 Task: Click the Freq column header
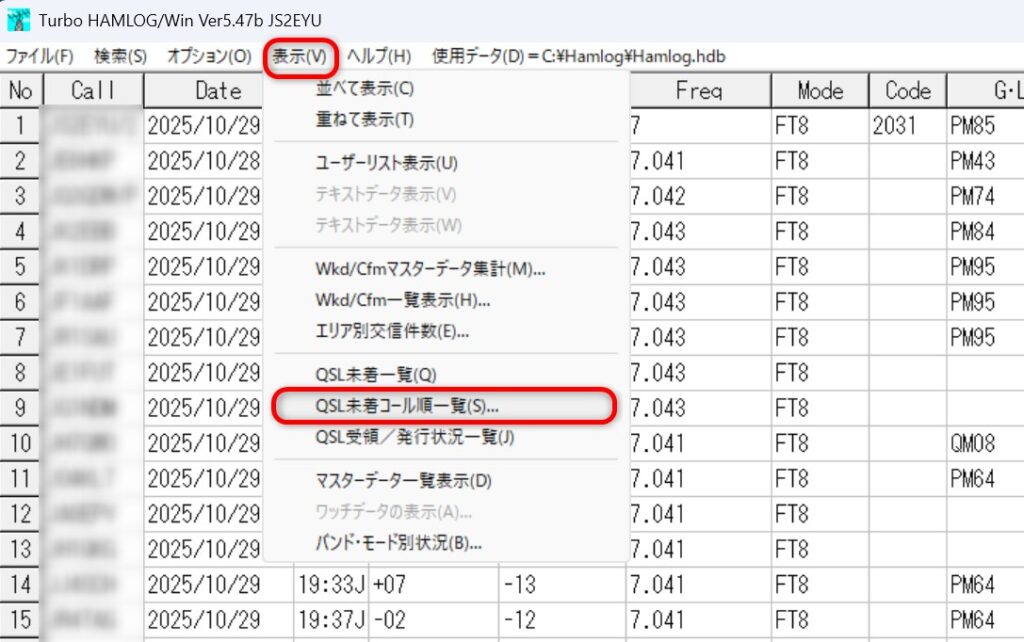coord(698,91)
